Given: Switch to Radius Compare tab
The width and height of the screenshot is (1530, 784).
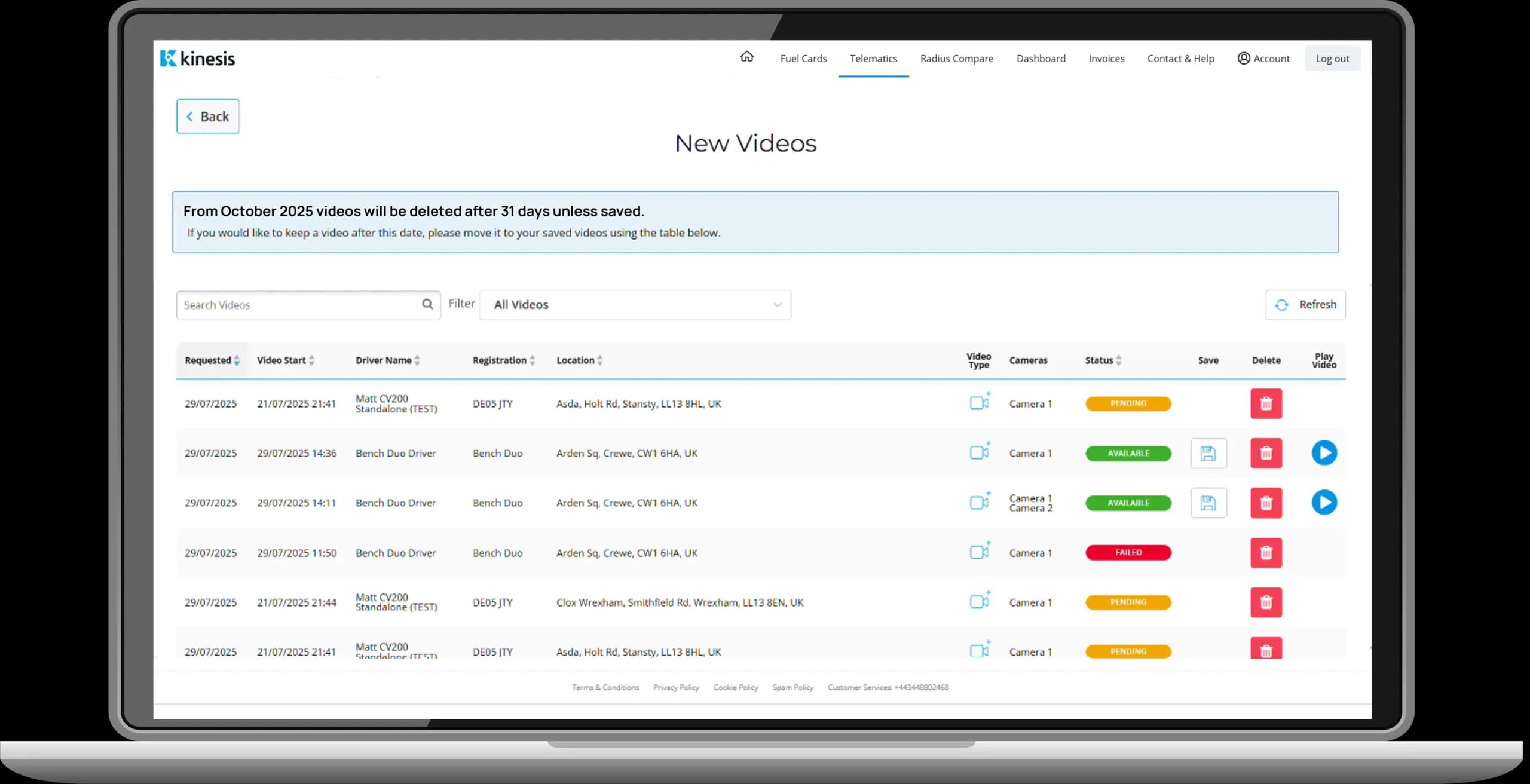Looking at the screenshot, I should (x=956, y=59).
